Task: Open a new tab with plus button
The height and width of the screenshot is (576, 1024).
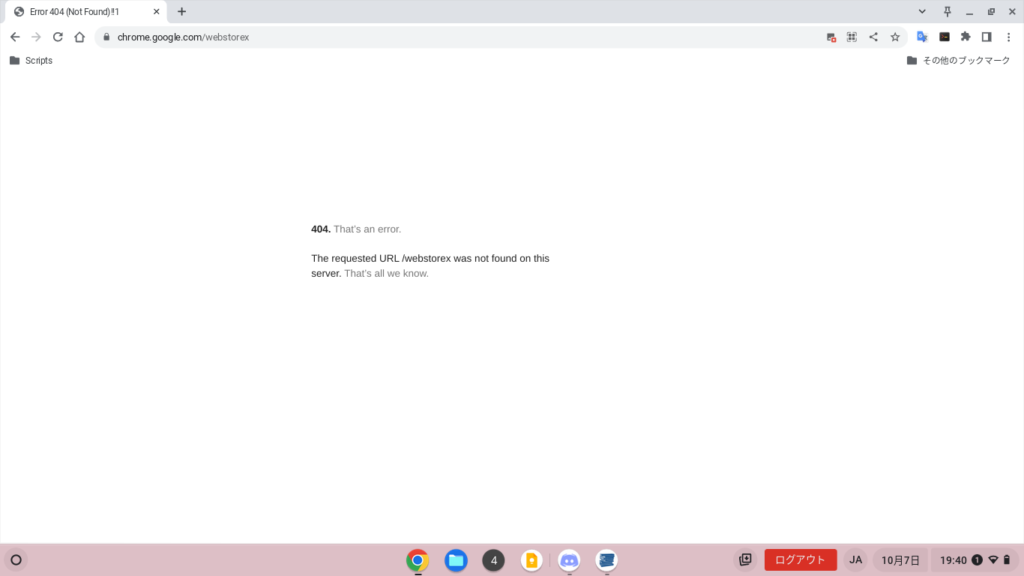Action: tap(181, 11)
